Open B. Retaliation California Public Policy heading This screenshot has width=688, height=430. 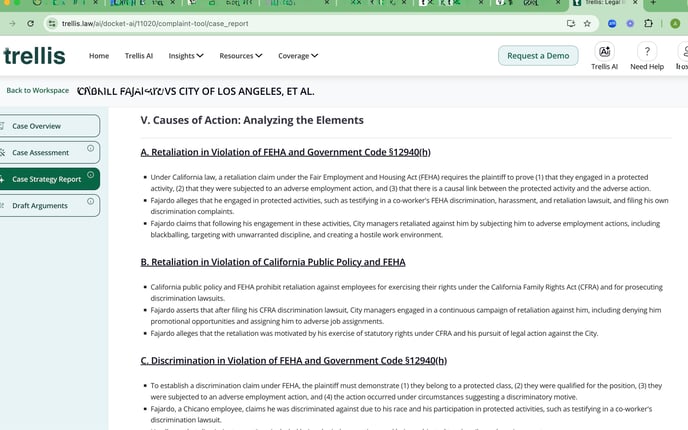click(x=273, y=262)
